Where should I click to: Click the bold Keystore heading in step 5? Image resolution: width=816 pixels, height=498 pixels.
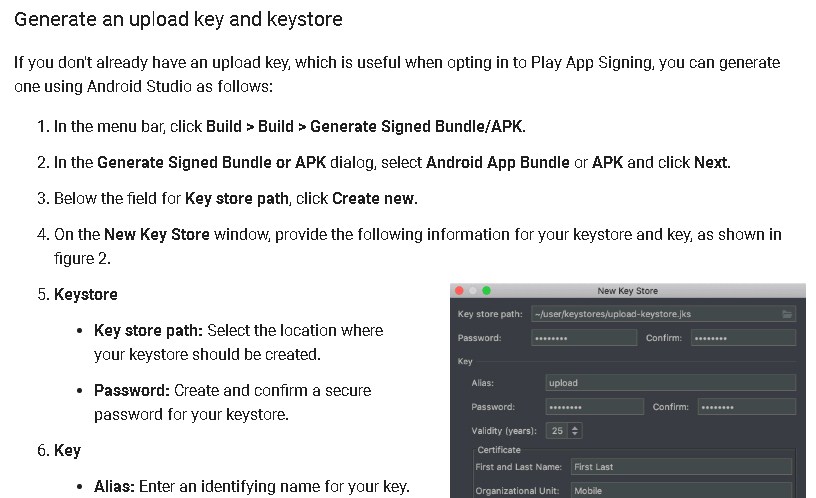(x=86, y=294)
